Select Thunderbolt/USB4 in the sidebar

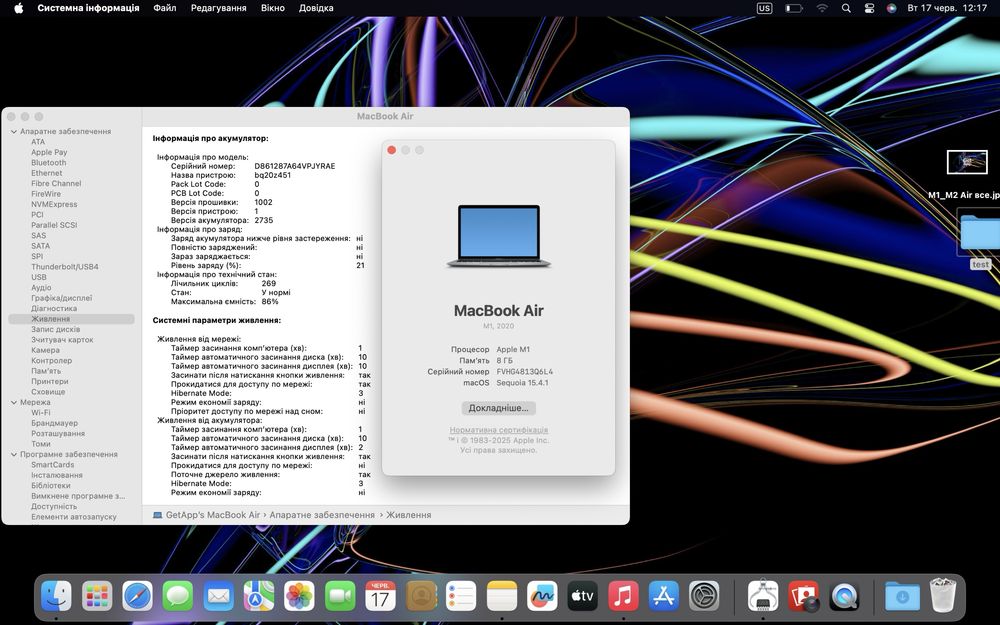[x=65, y=267]
